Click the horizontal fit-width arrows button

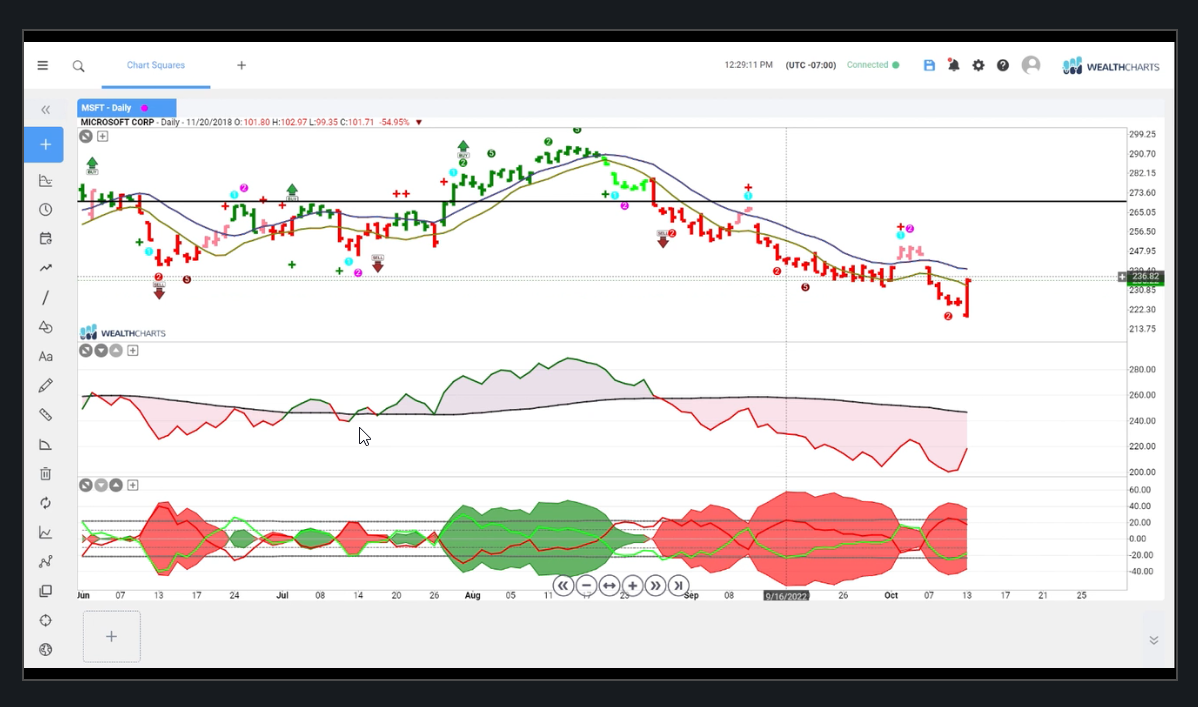(x=609, y=586)
